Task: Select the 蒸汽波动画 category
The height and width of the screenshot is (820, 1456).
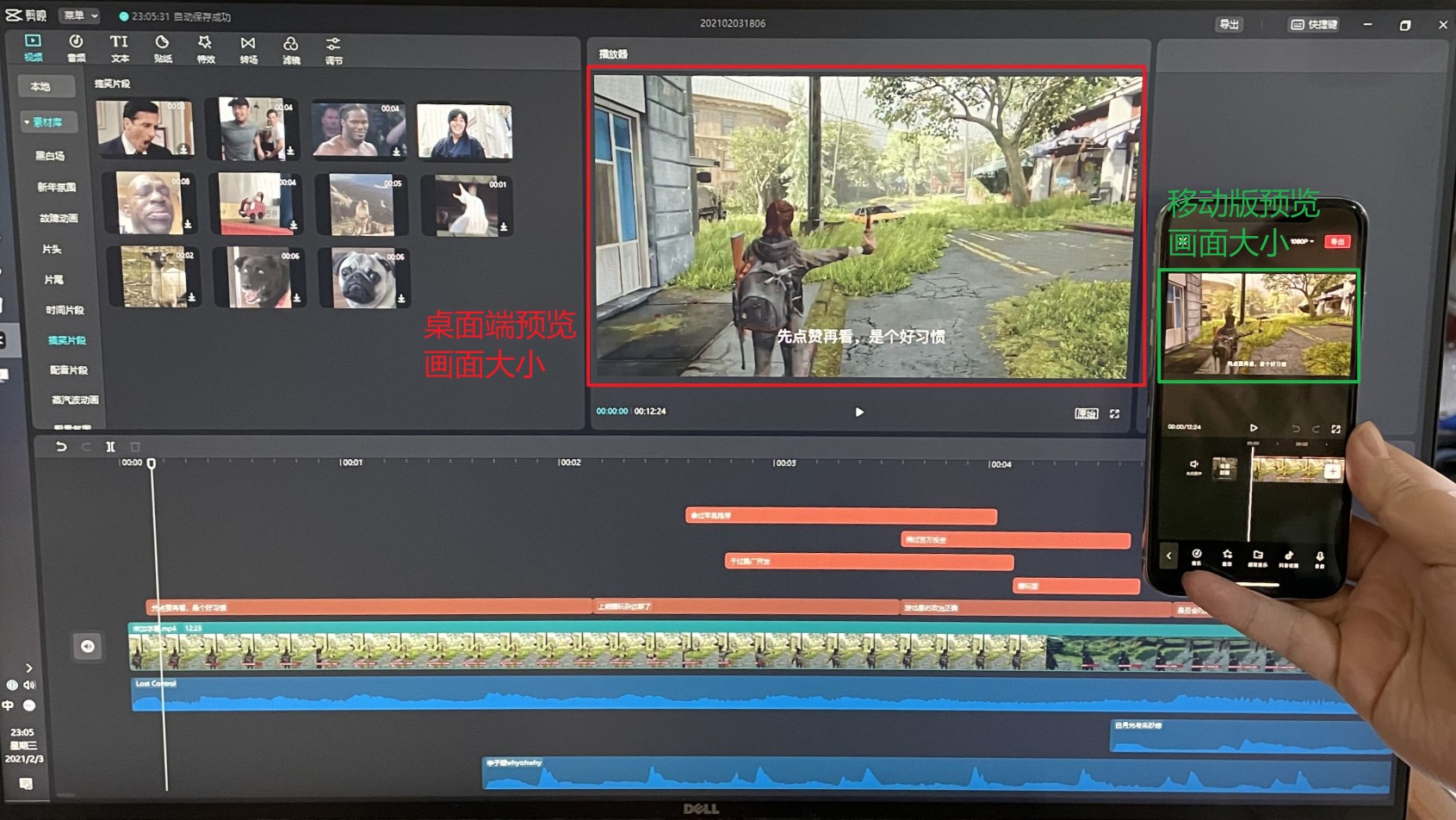Action: point(75,401)
